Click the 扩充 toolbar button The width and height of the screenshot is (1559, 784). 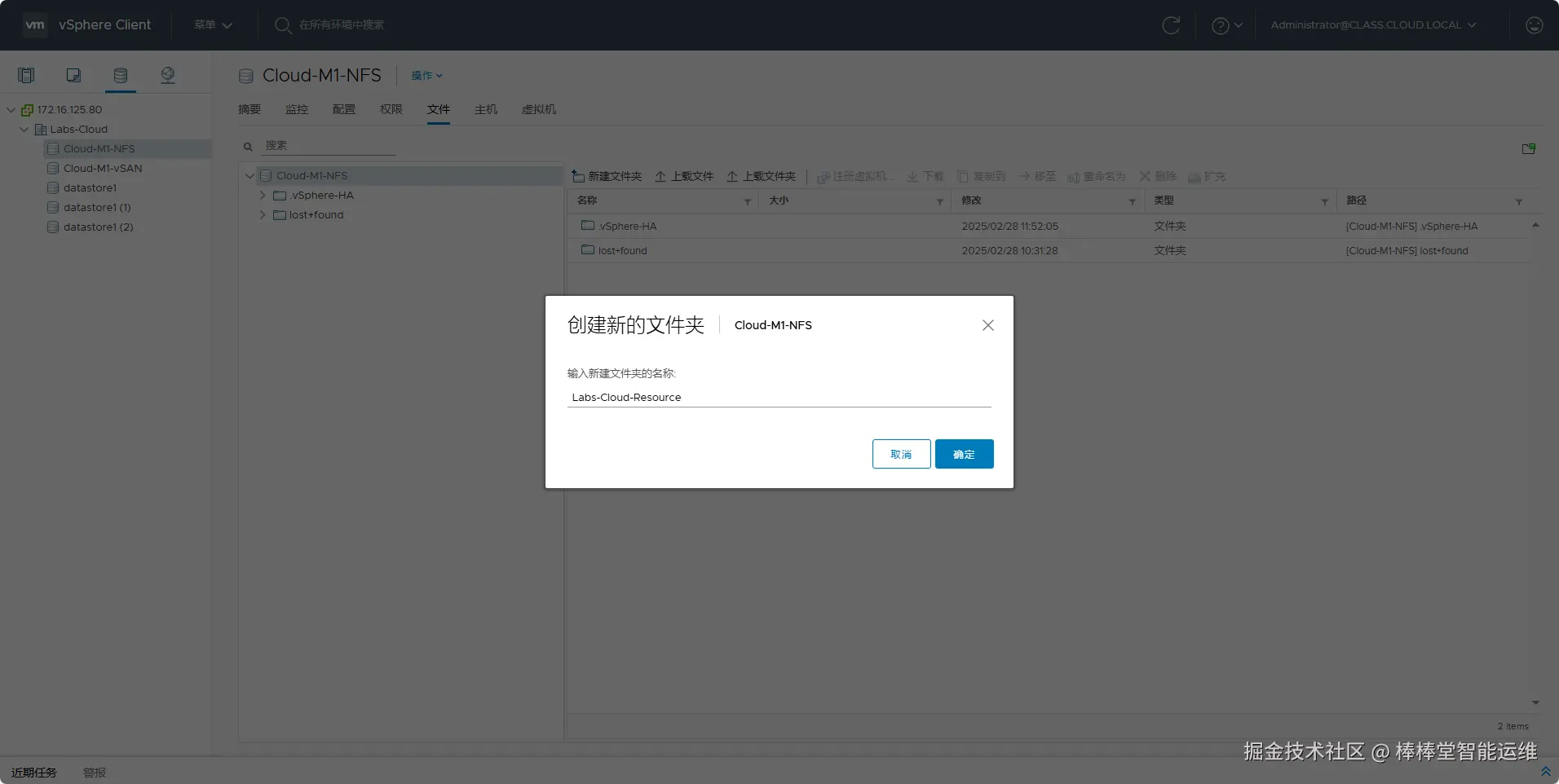tap(1207, 176)
